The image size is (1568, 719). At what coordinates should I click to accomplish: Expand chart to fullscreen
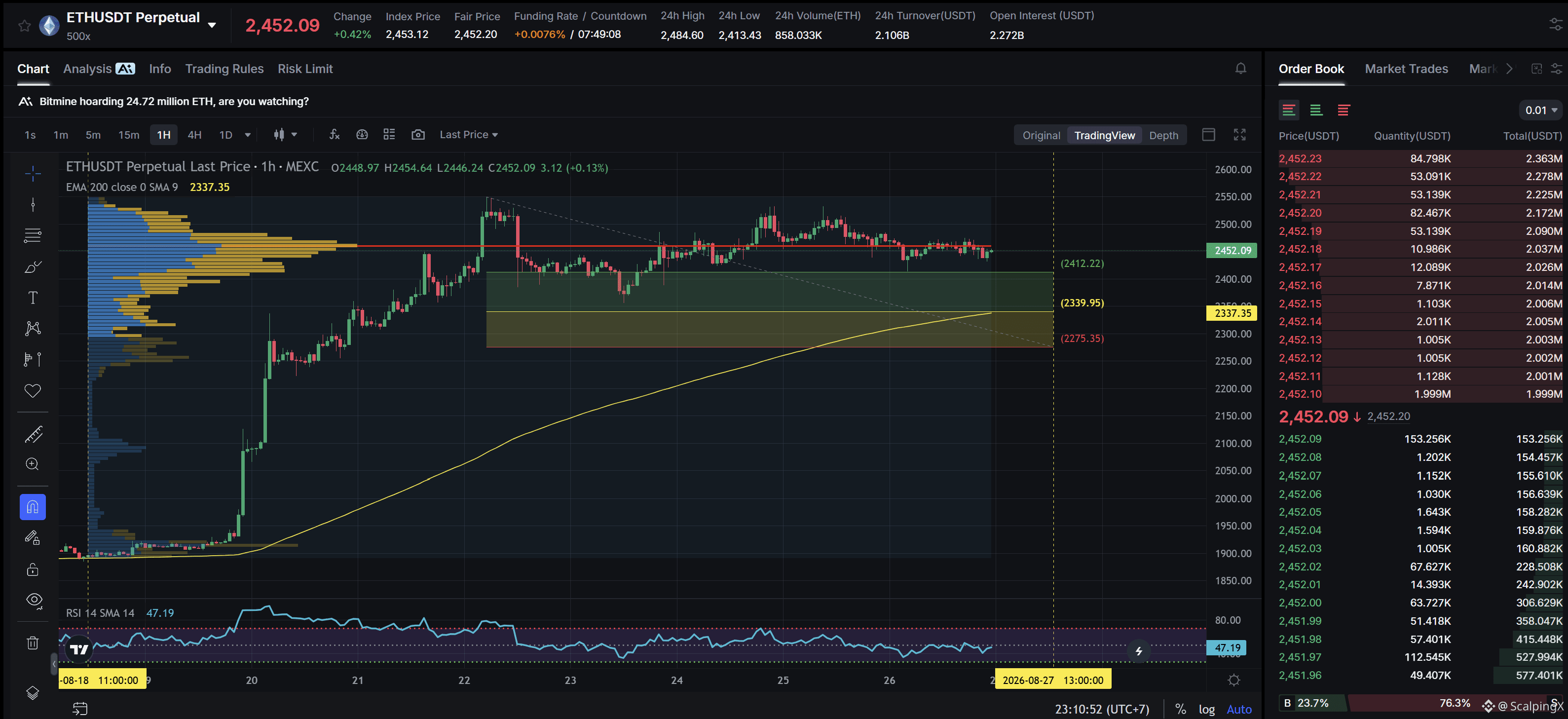pyautogui.click(x=1239, y=135)
